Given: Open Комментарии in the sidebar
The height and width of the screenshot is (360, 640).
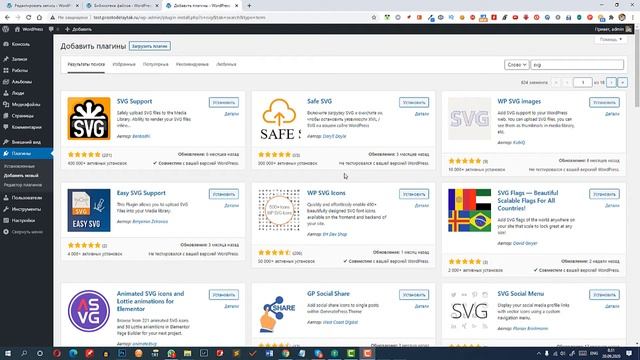Looking at the screenshot, I should pyautogui.click(x=26, y=127).
